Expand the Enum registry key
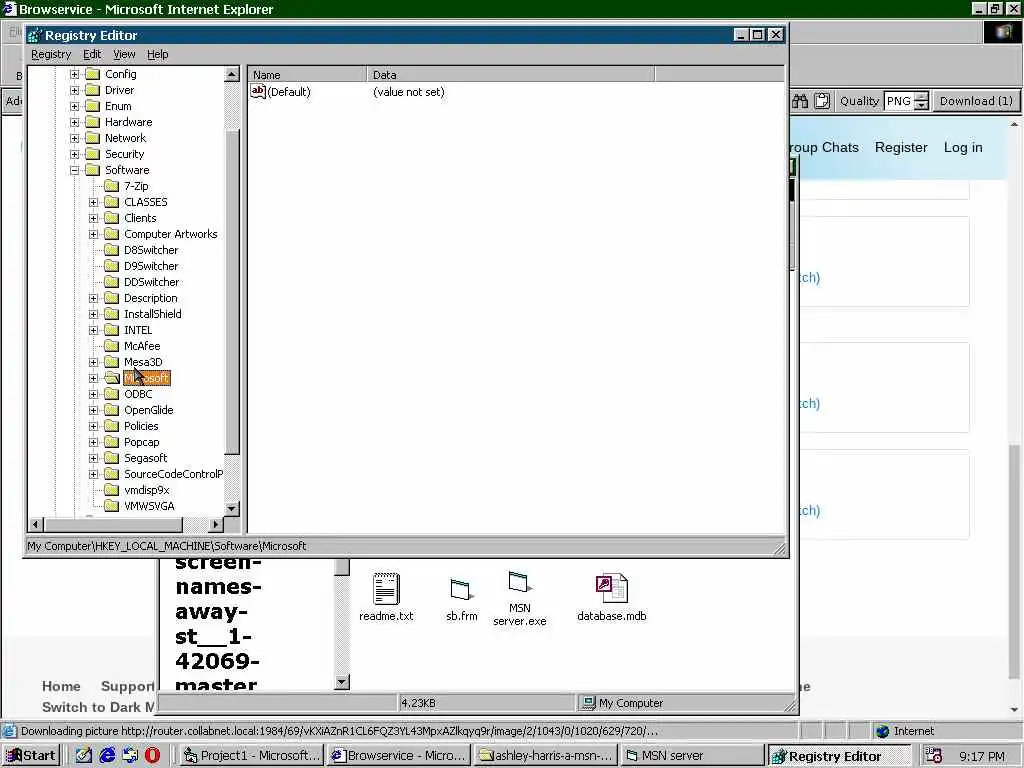 [74, 106]
